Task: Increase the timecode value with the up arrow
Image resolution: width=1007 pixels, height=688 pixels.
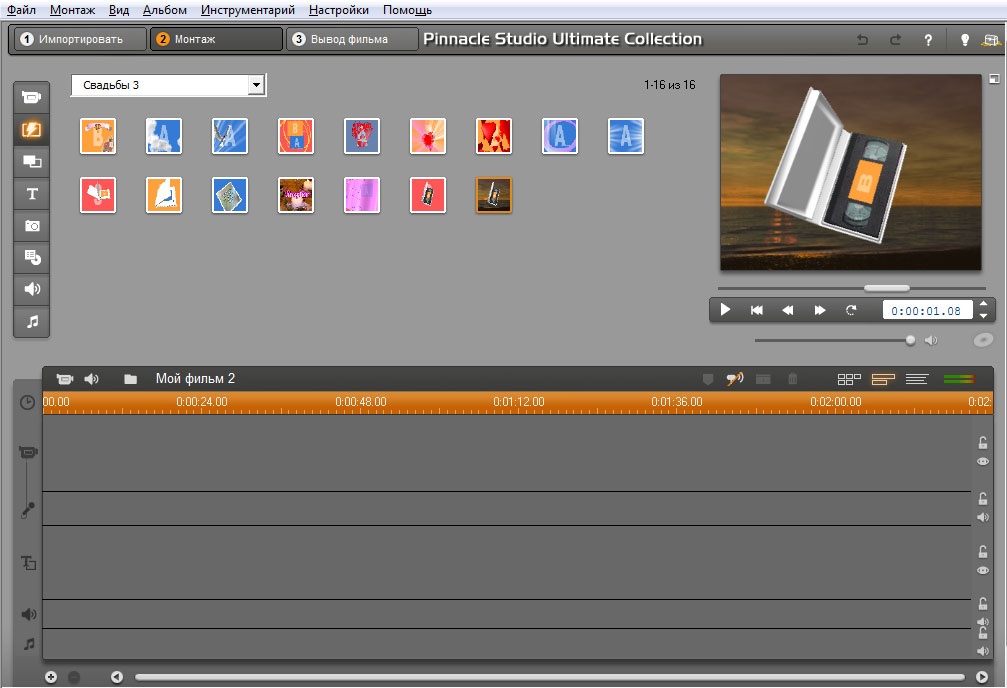Action: pyautogui.click(x=983, y=304)
